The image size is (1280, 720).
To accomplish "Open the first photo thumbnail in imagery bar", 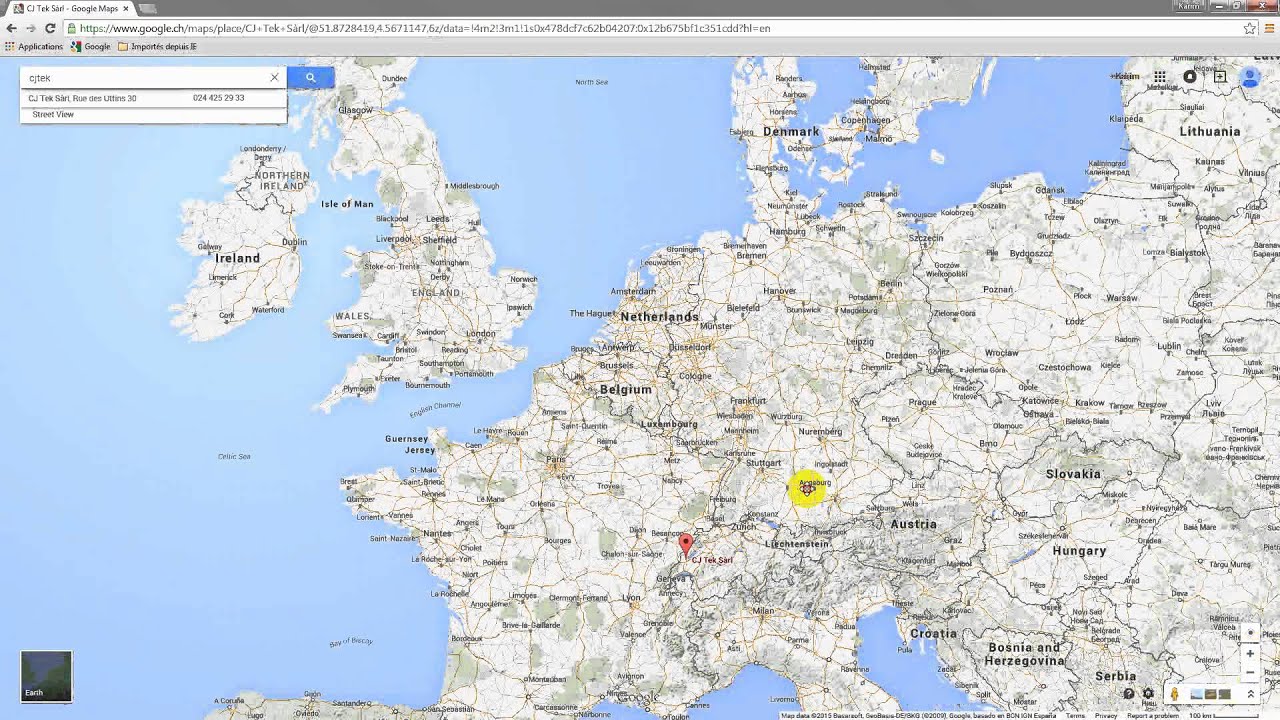I will (1196, 694).
